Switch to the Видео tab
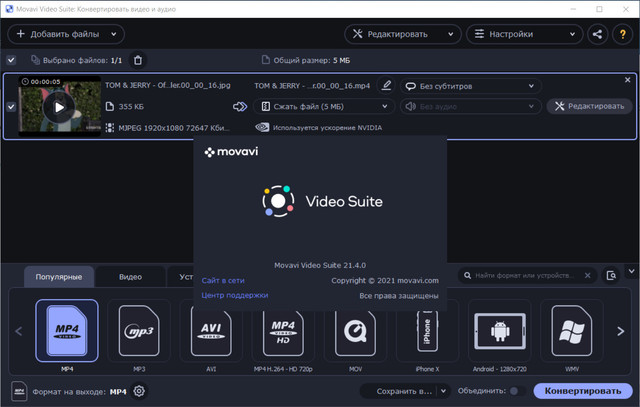Screen dimensions: 640x407 coord(130,276)
